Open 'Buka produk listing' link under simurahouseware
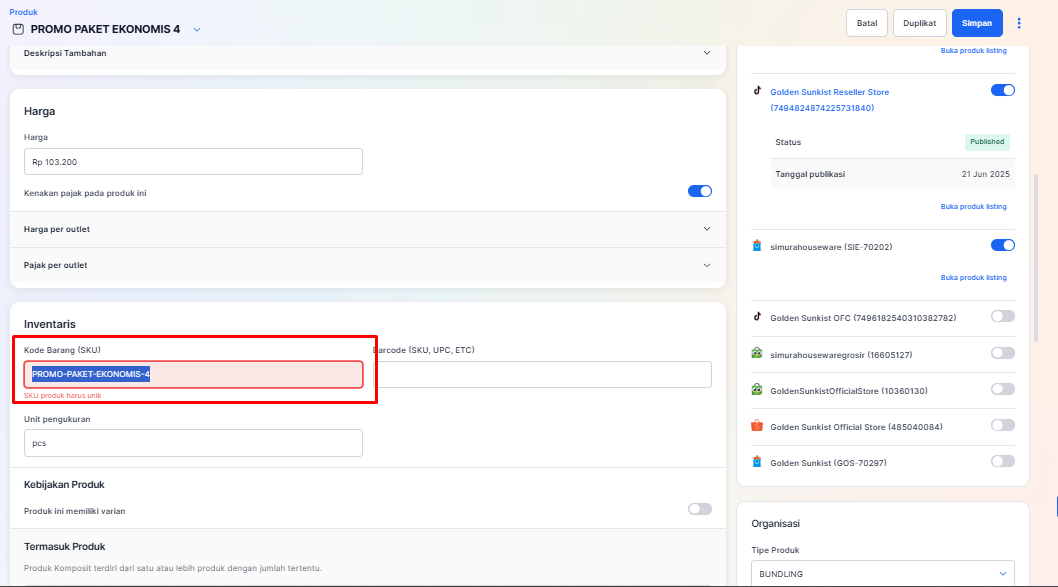 [x=973, y=277]
